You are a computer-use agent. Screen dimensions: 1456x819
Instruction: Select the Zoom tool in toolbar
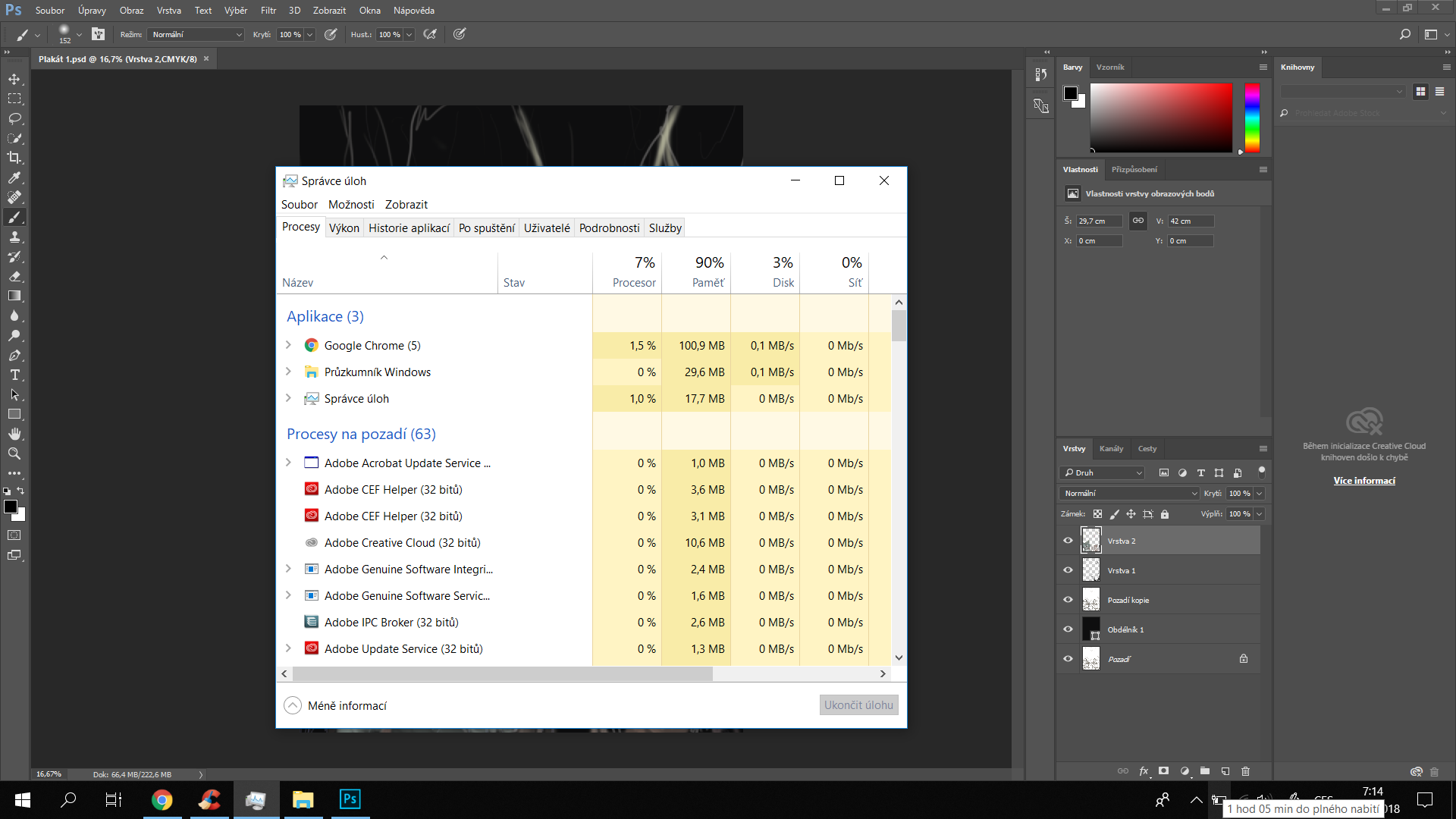pyautogui.click(x=14, y=453)
